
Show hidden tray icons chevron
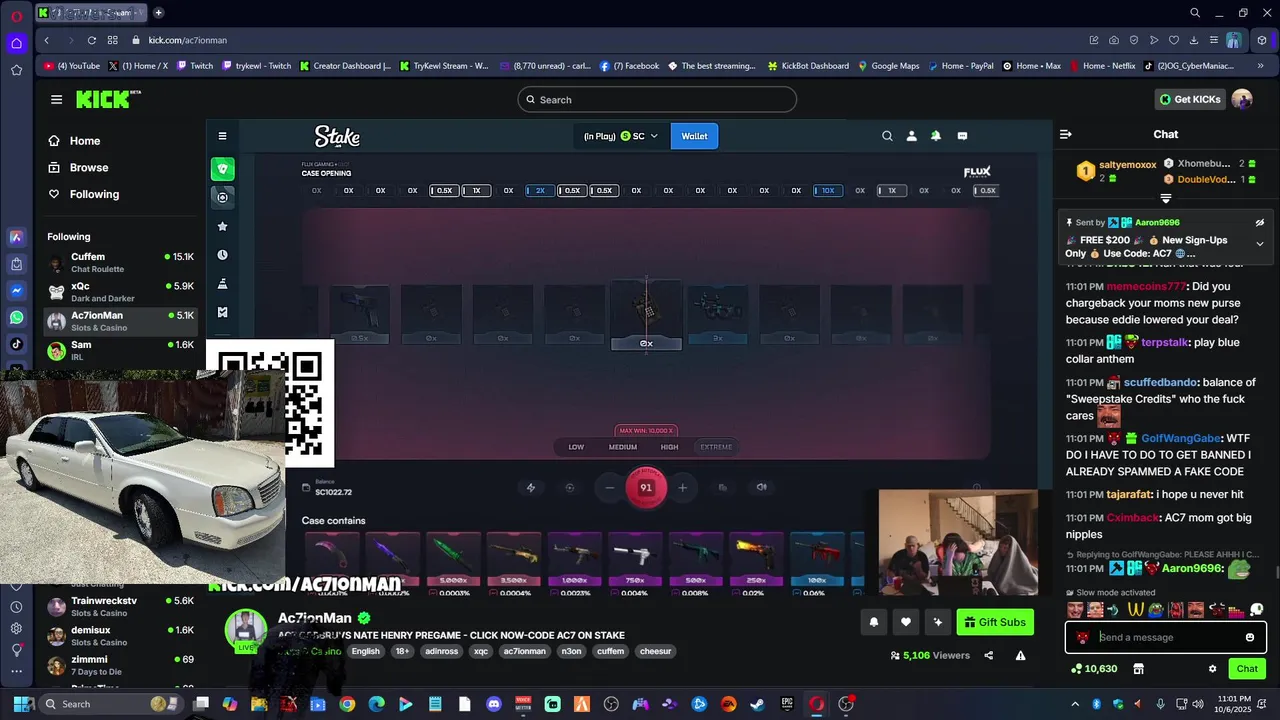[x=1076, y=704]
